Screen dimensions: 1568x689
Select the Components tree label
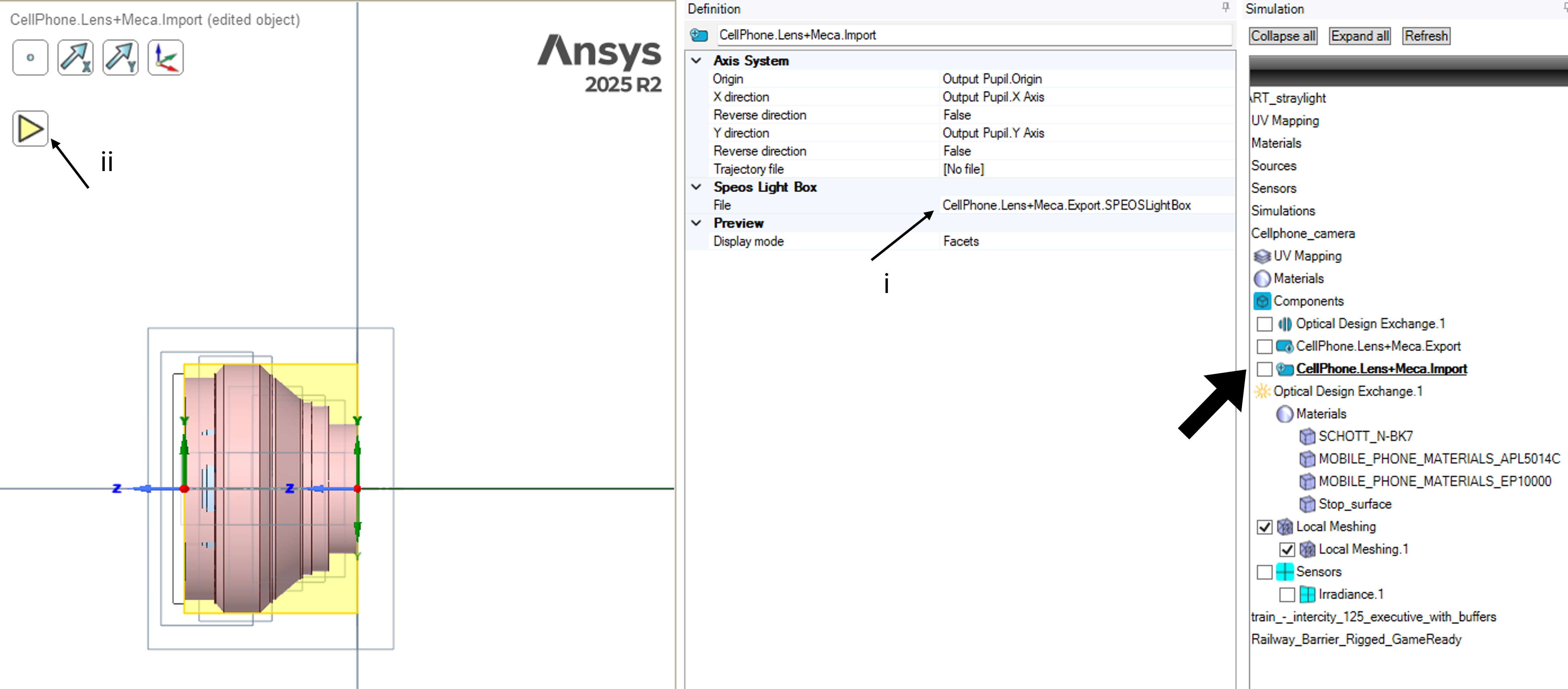(x=1308, y=301)
